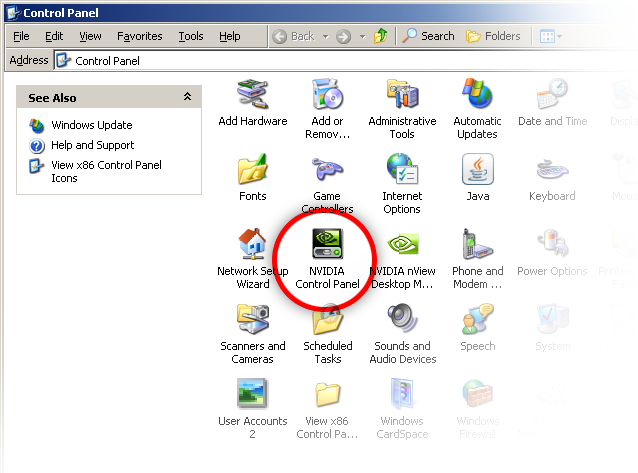
Task: Open Power Options icon
Action: pos(552,244)
